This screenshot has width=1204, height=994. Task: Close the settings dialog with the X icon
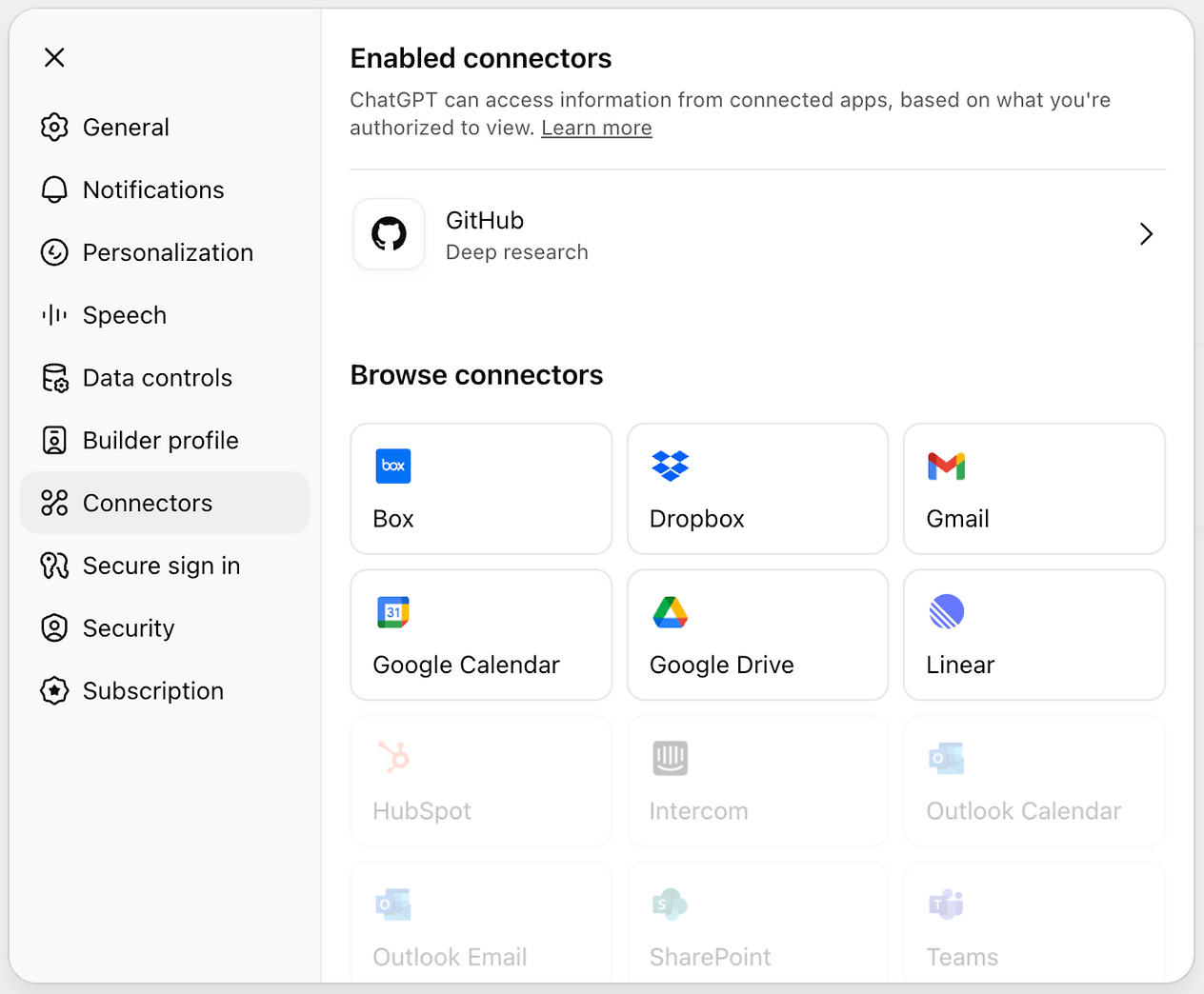tap(54, 57)
